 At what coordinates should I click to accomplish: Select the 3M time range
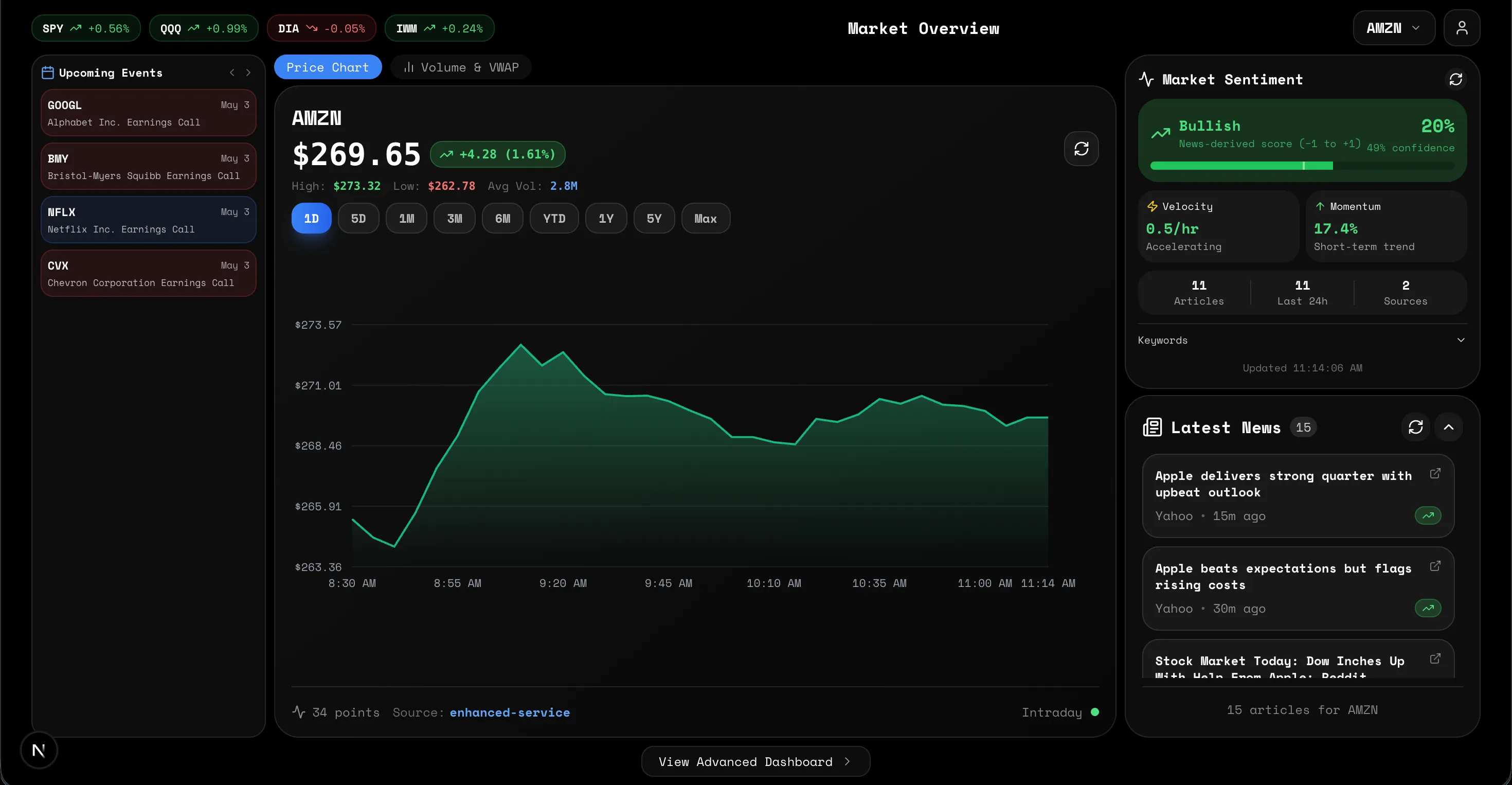pyautogui.click(x=454, y=219)
